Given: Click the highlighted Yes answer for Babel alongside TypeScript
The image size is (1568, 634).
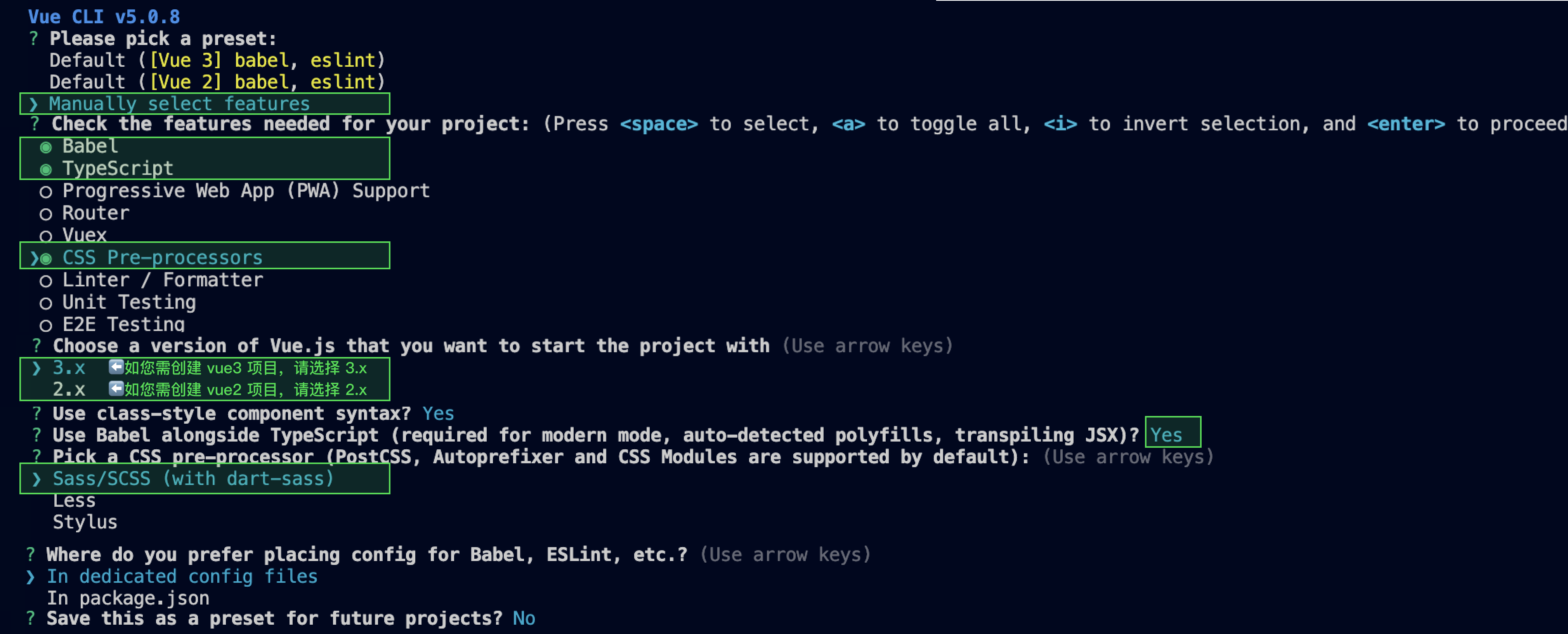Looking at the screenshot, I should click(1166, 435).
